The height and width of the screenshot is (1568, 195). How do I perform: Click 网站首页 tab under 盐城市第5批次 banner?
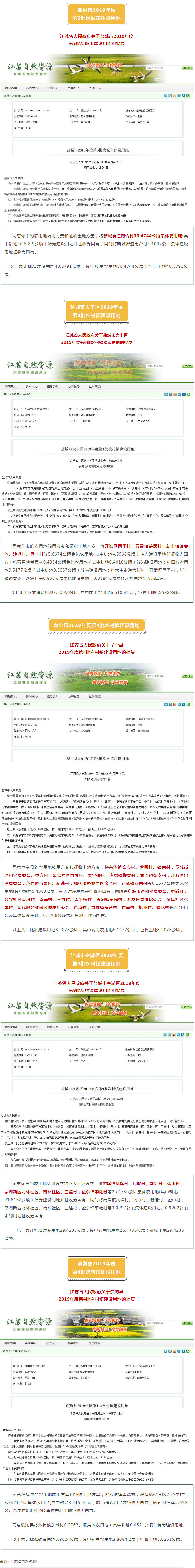[11, 88]
